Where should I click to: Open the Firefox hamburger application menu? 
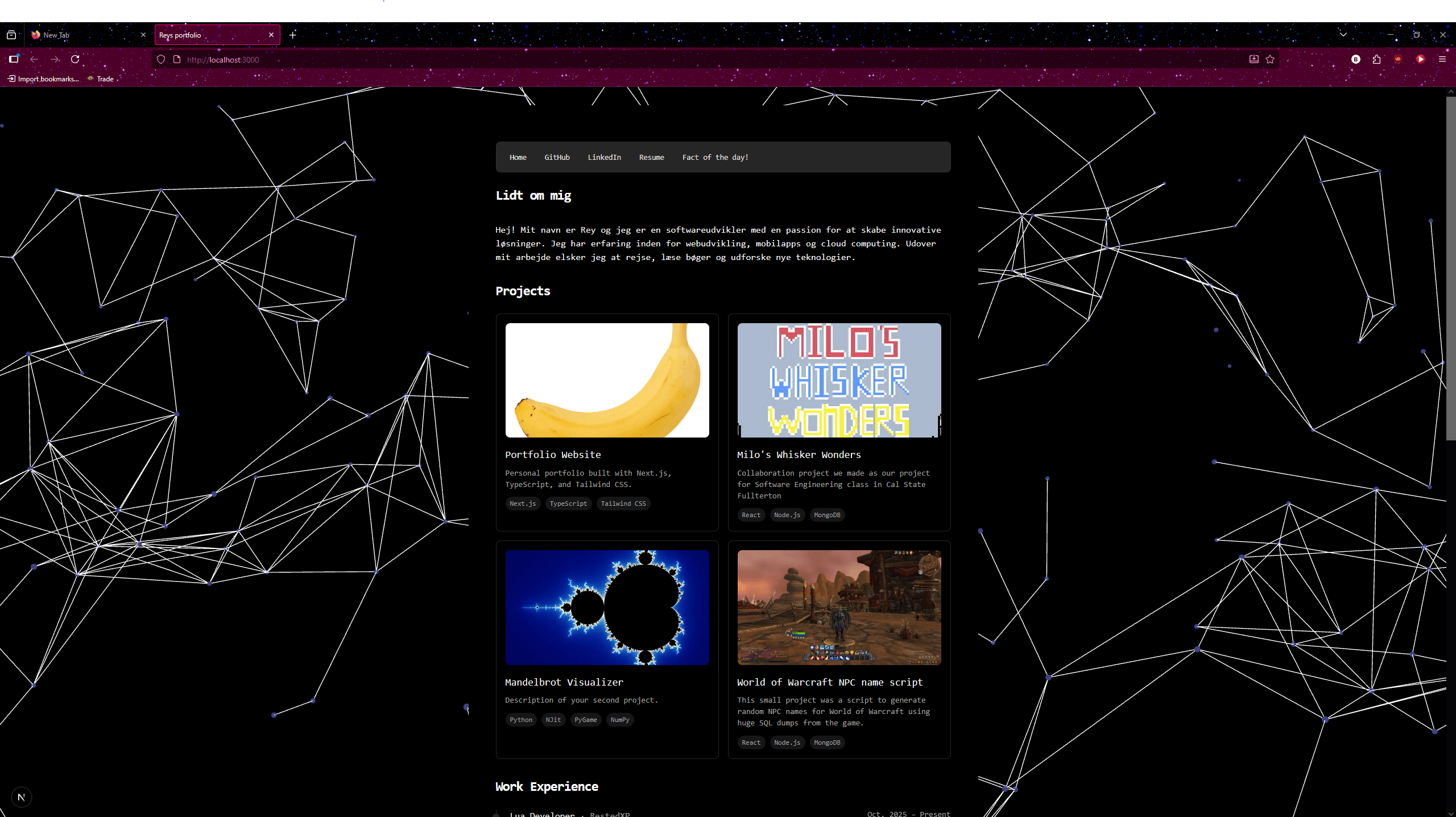pyautogui.click(x=1442, y=59)
